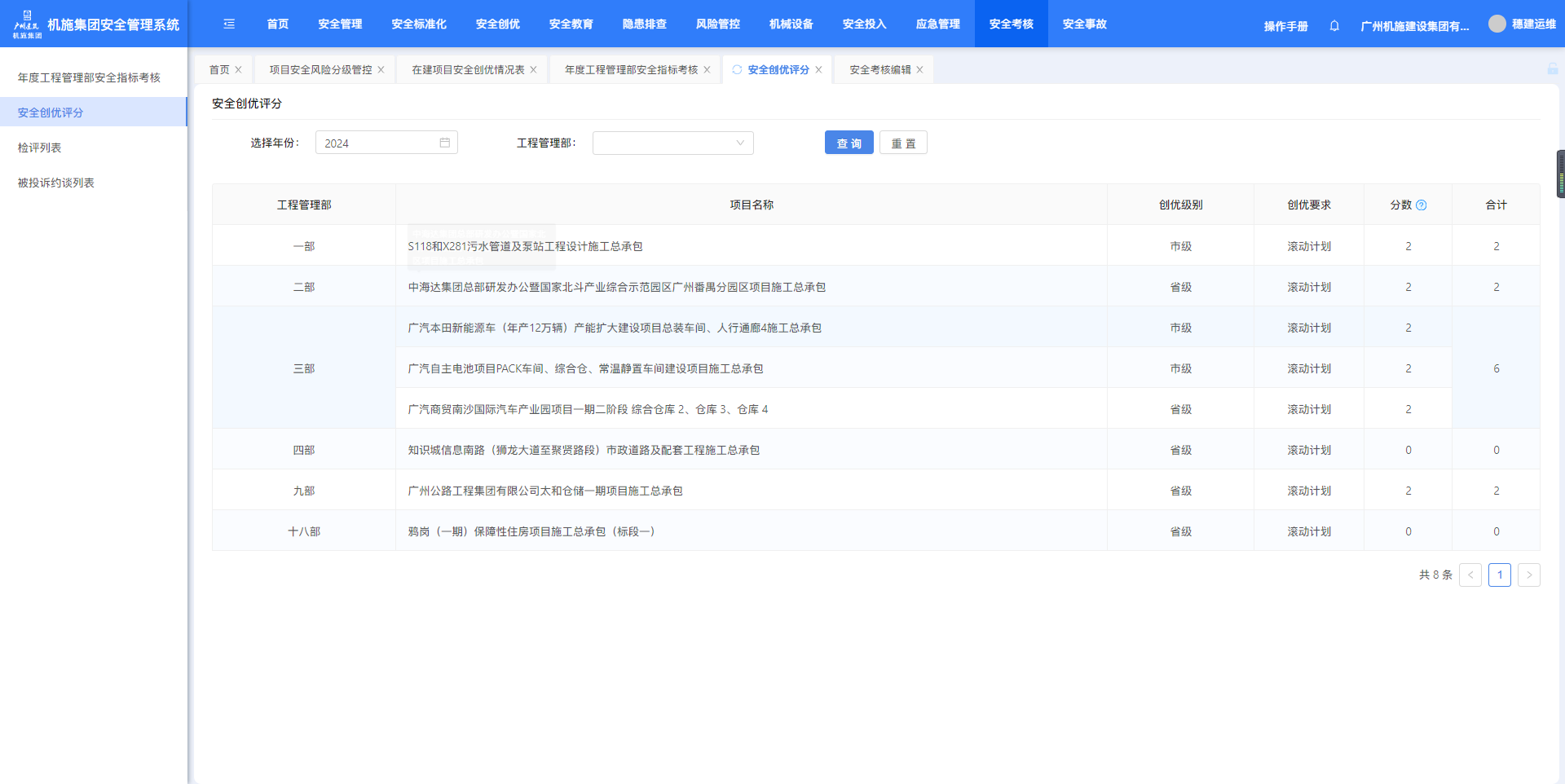
Task: Click the lock icon at right edge
Action: [x=1552, y=69]
